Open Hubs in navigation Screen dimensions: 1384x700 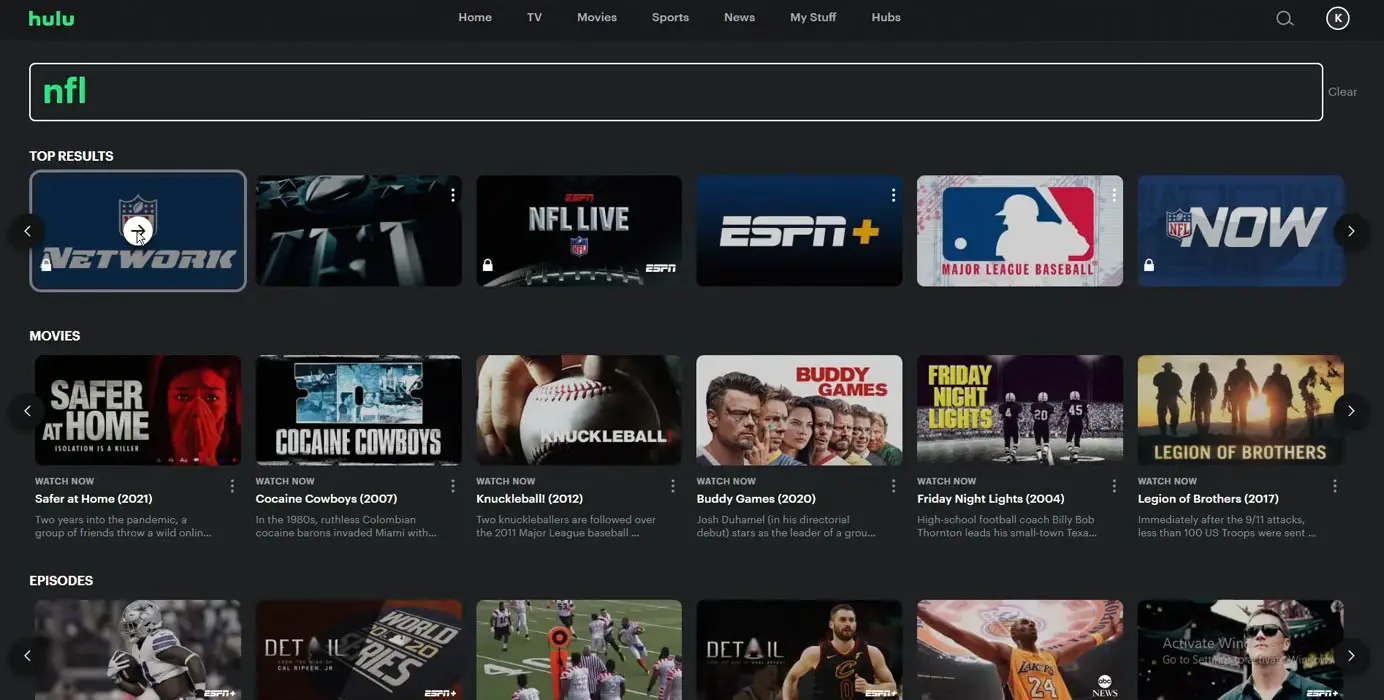click(886, 18)
